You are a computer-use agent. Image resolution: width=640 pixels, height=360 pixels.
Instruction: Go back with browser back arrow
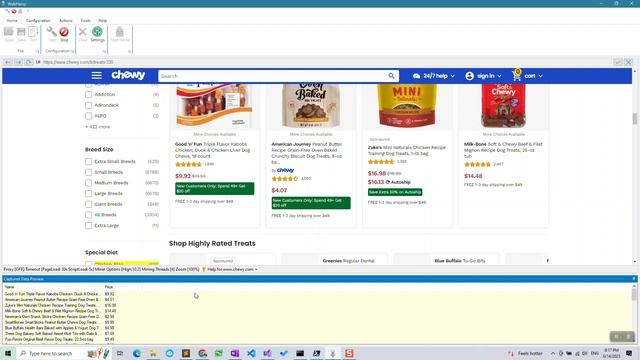8,62
